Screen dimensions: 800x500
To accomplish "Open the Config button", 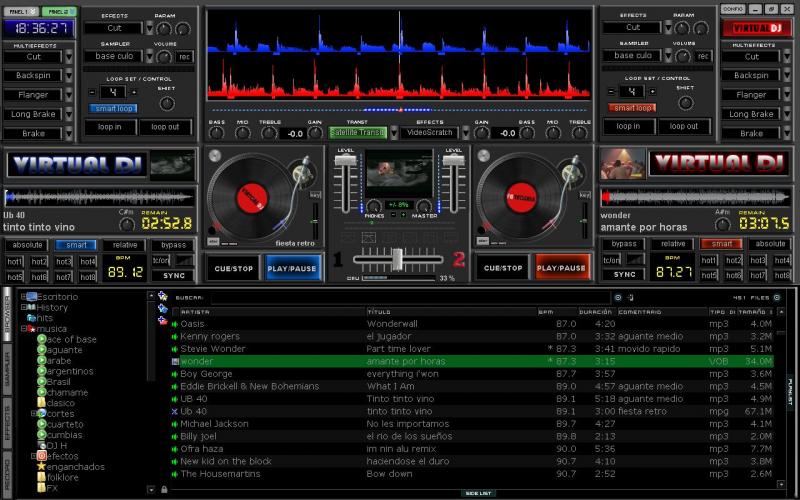I will click(733, 9).
